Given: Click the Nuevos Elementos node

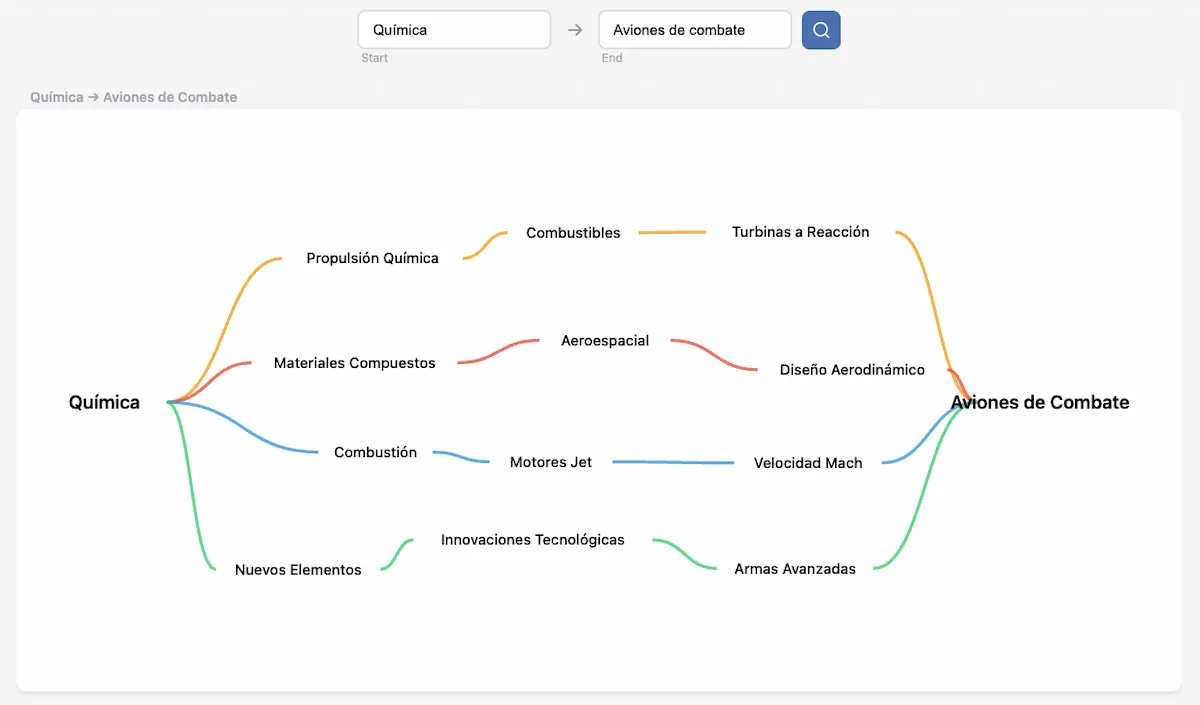Looking at the screenshot, I should point(297,570).
